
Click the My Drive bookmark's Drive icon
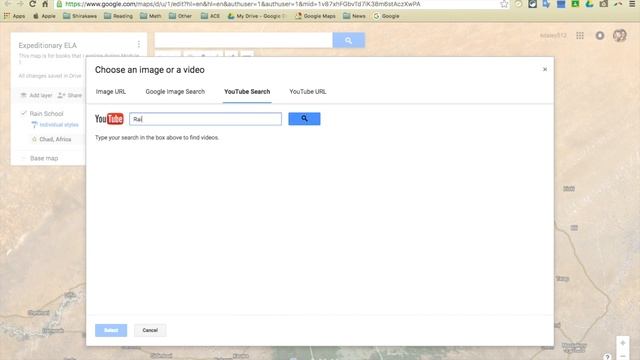pyautogui.click(x=231, y=16)
